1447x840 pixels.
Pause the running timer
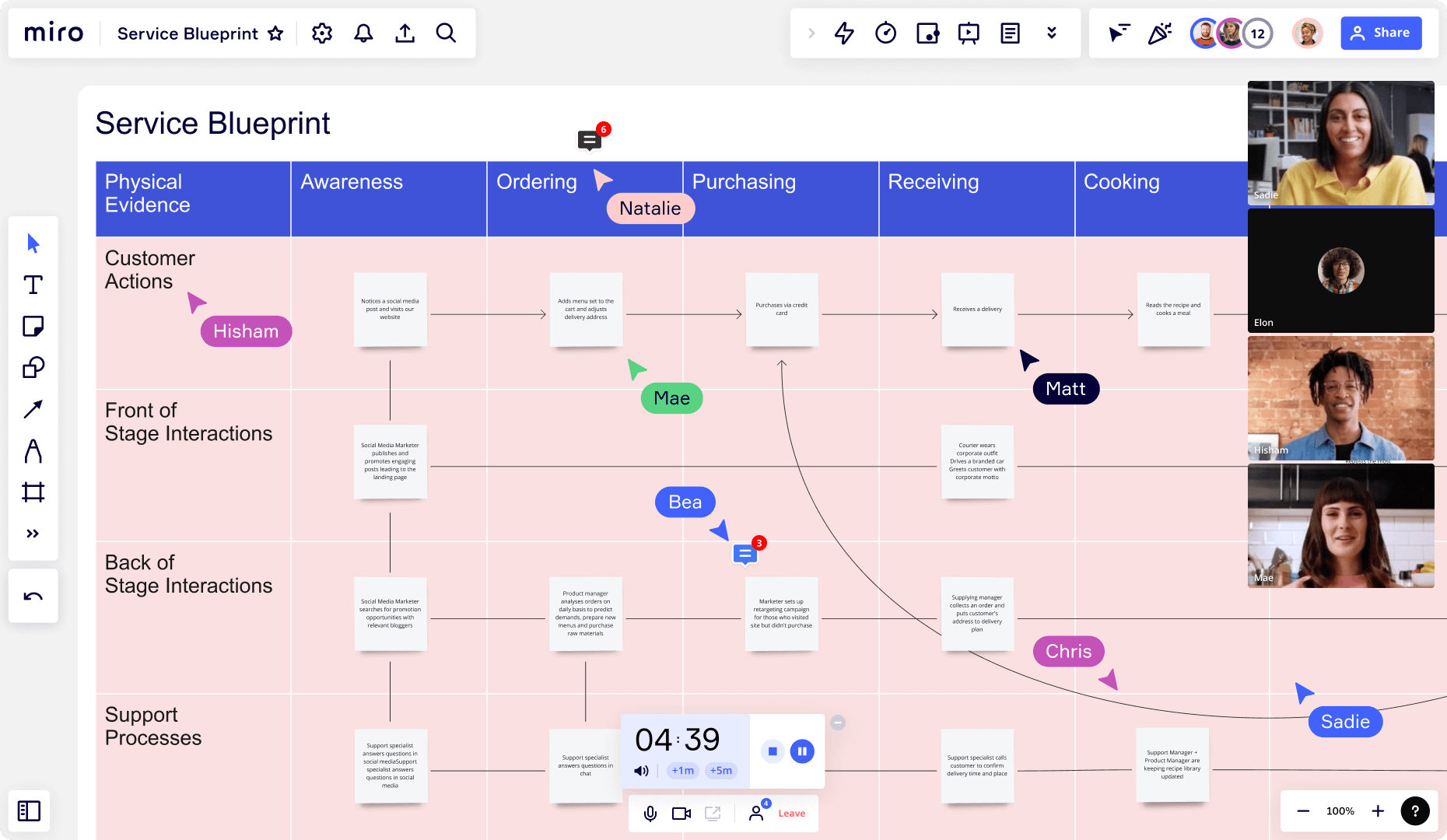tap(802, 751)
